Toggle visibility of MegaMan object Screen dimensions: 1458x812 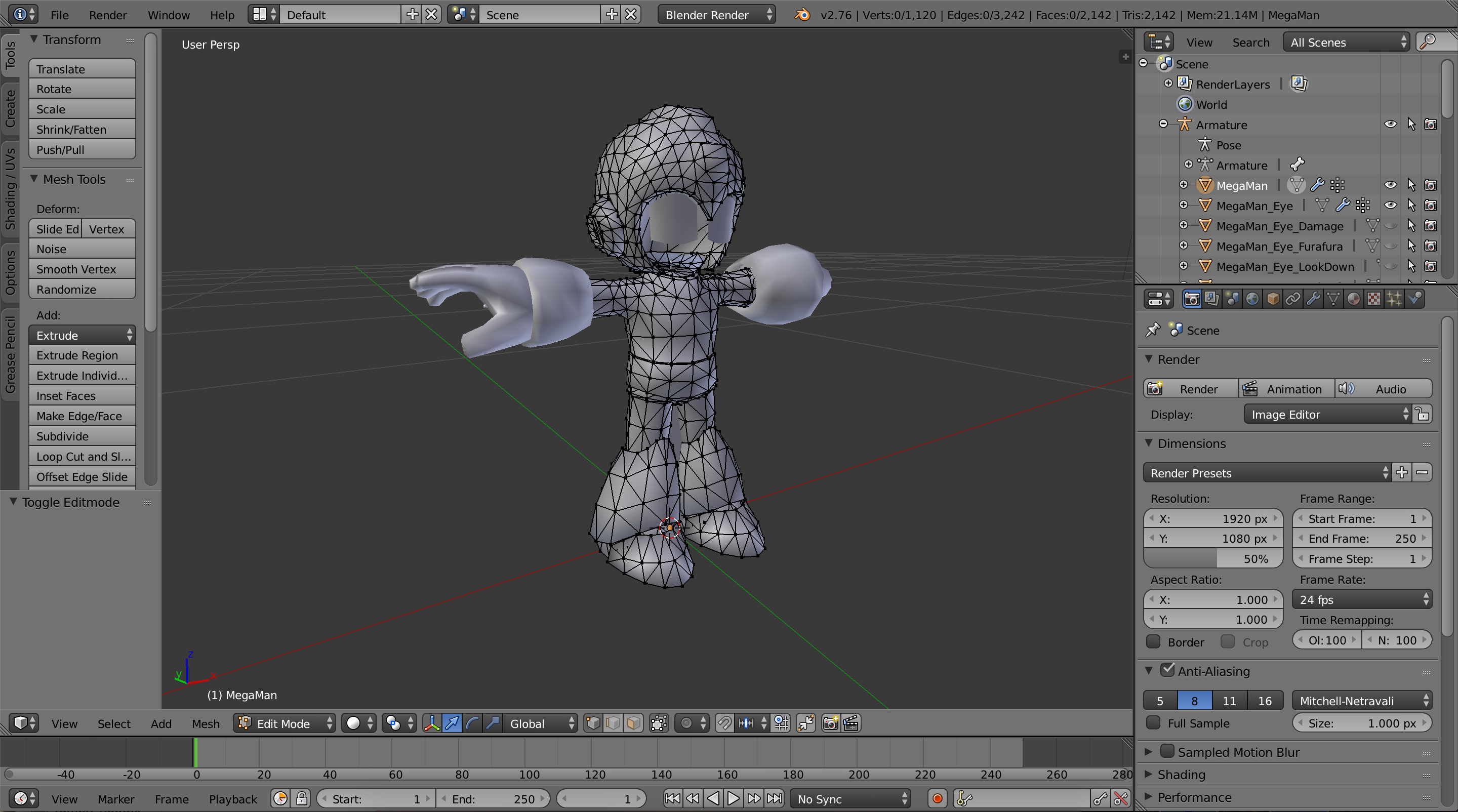pyautogui.click(x=1391, y=185)
